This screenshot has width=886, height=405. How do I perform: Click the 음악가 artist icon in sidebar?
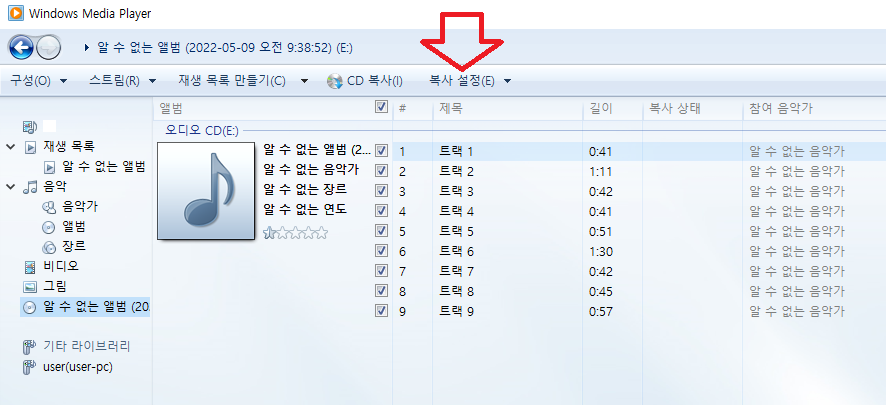coord(49,206)
